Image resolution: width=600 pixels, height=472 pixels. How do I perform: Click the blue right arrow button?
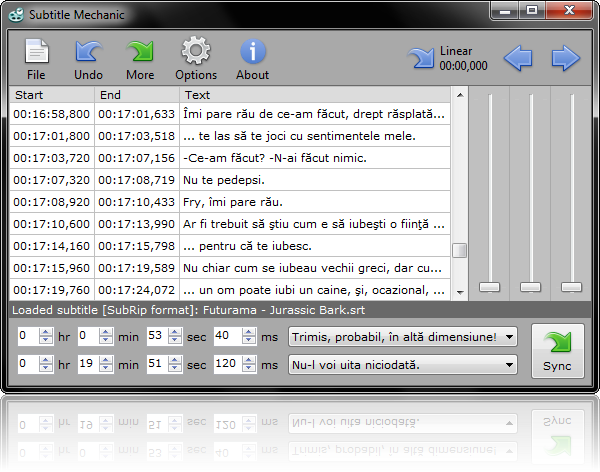[x=566, y=58]
